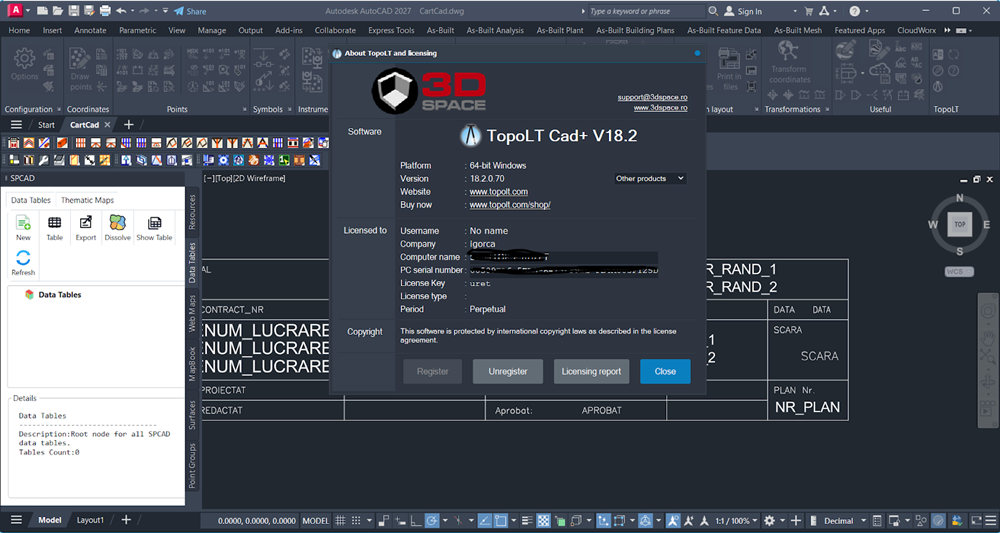Click the TOP face of the ViewCube

pyautogui.click(x=959, y=224)
